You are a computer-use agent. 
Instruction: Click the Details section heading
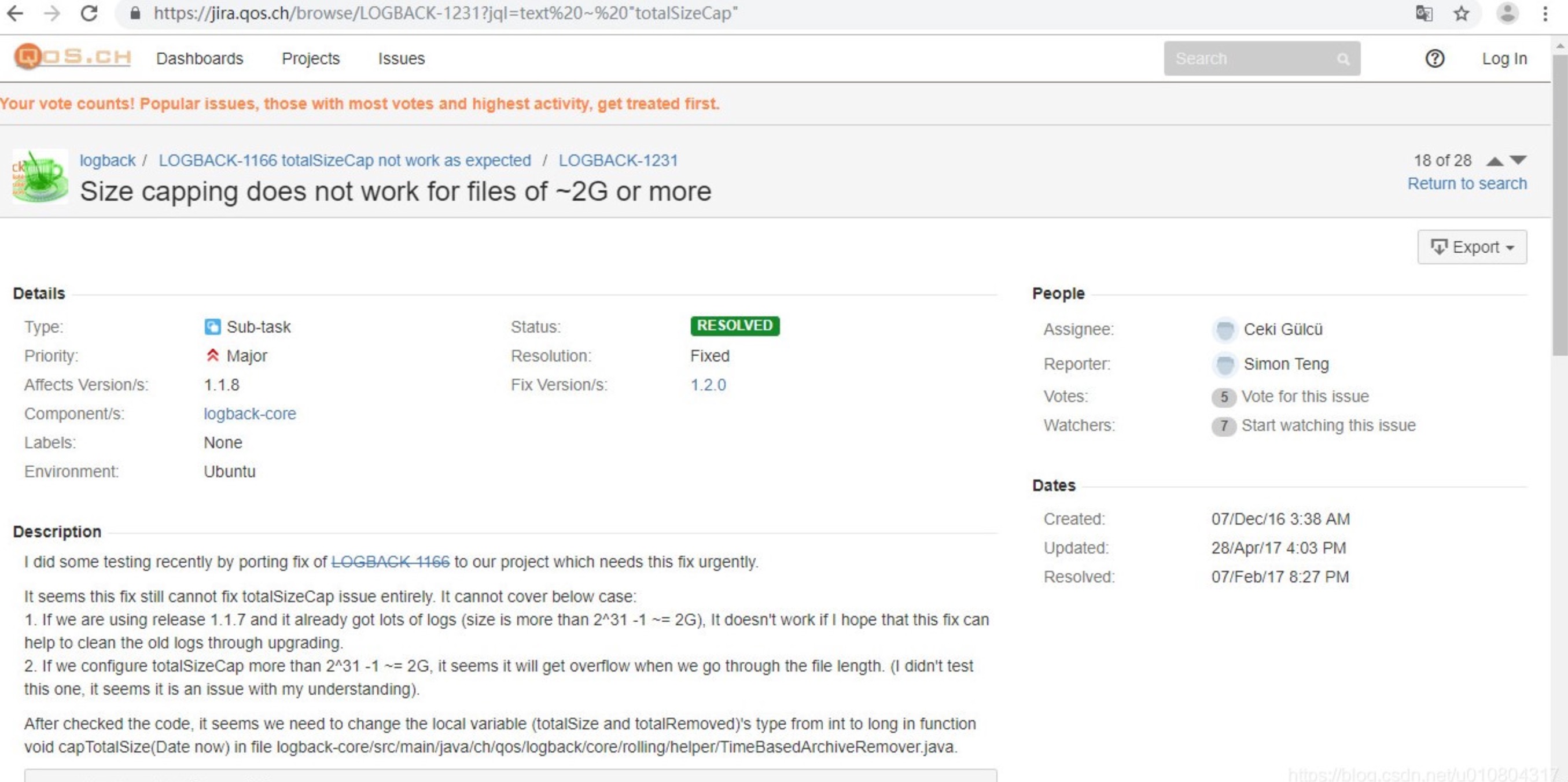click(x=39, y=293)
